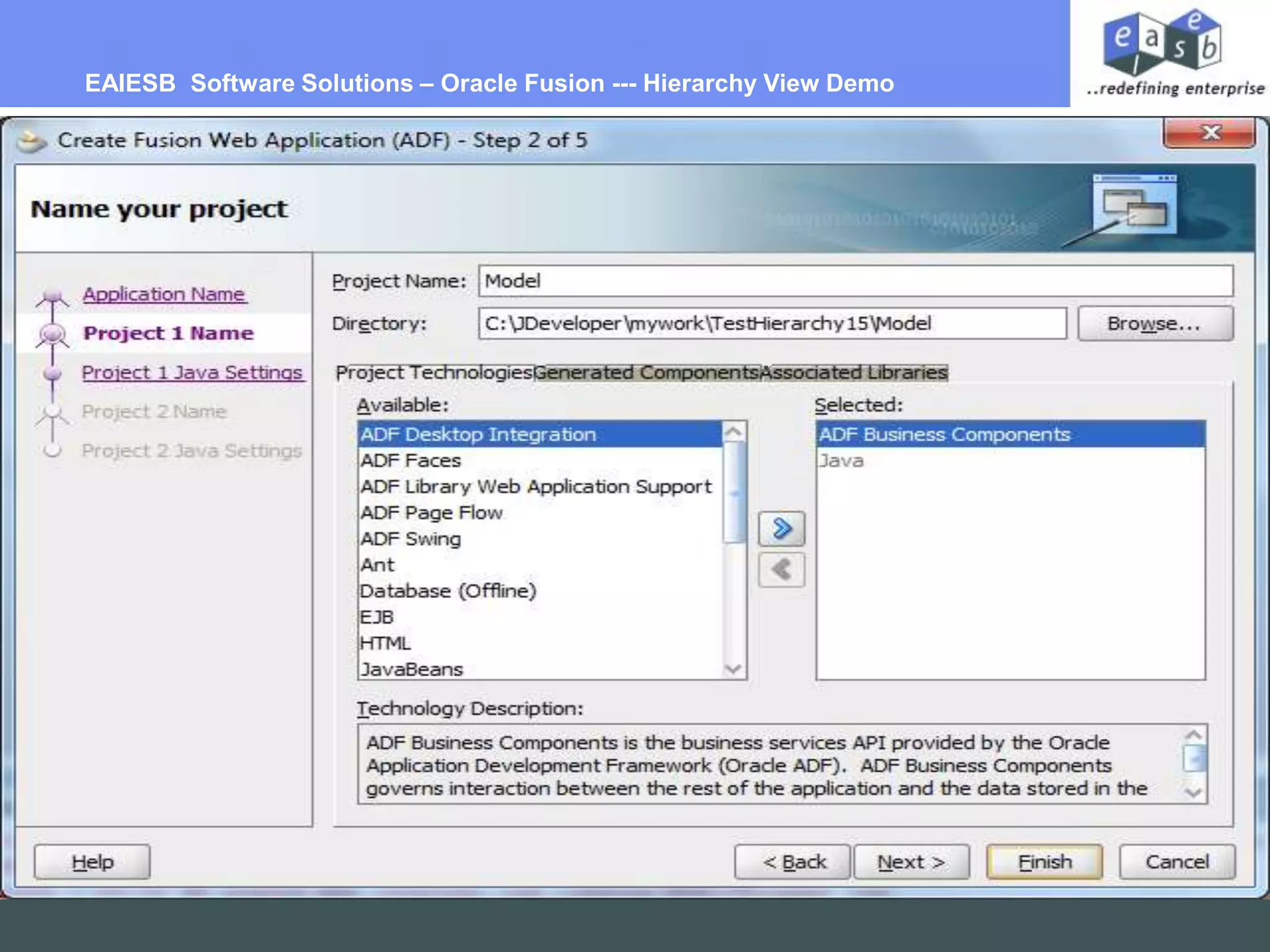The height and width of the screenshot is (952, 1270).
Task: Open Project 1 Java Settings link
Action: point(192,372)
